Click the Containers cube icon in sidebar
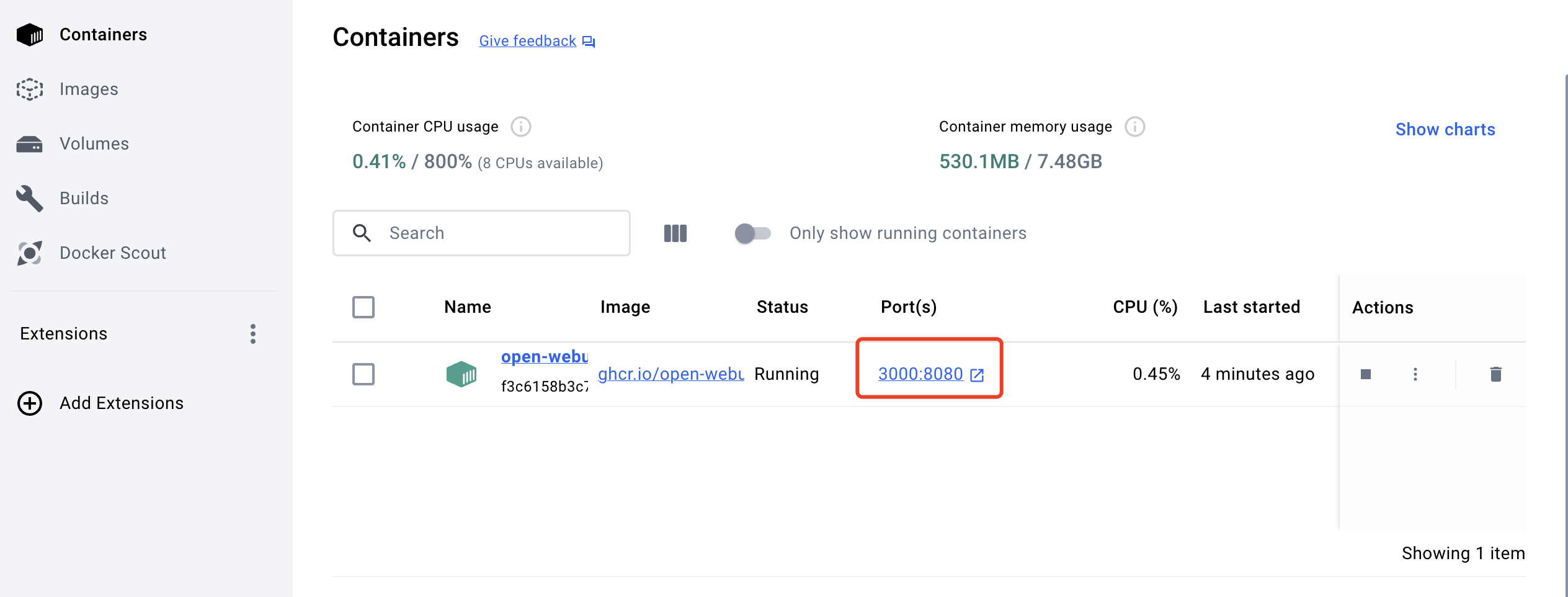This screenshot has width=1568, height=597. coord(29,35)
